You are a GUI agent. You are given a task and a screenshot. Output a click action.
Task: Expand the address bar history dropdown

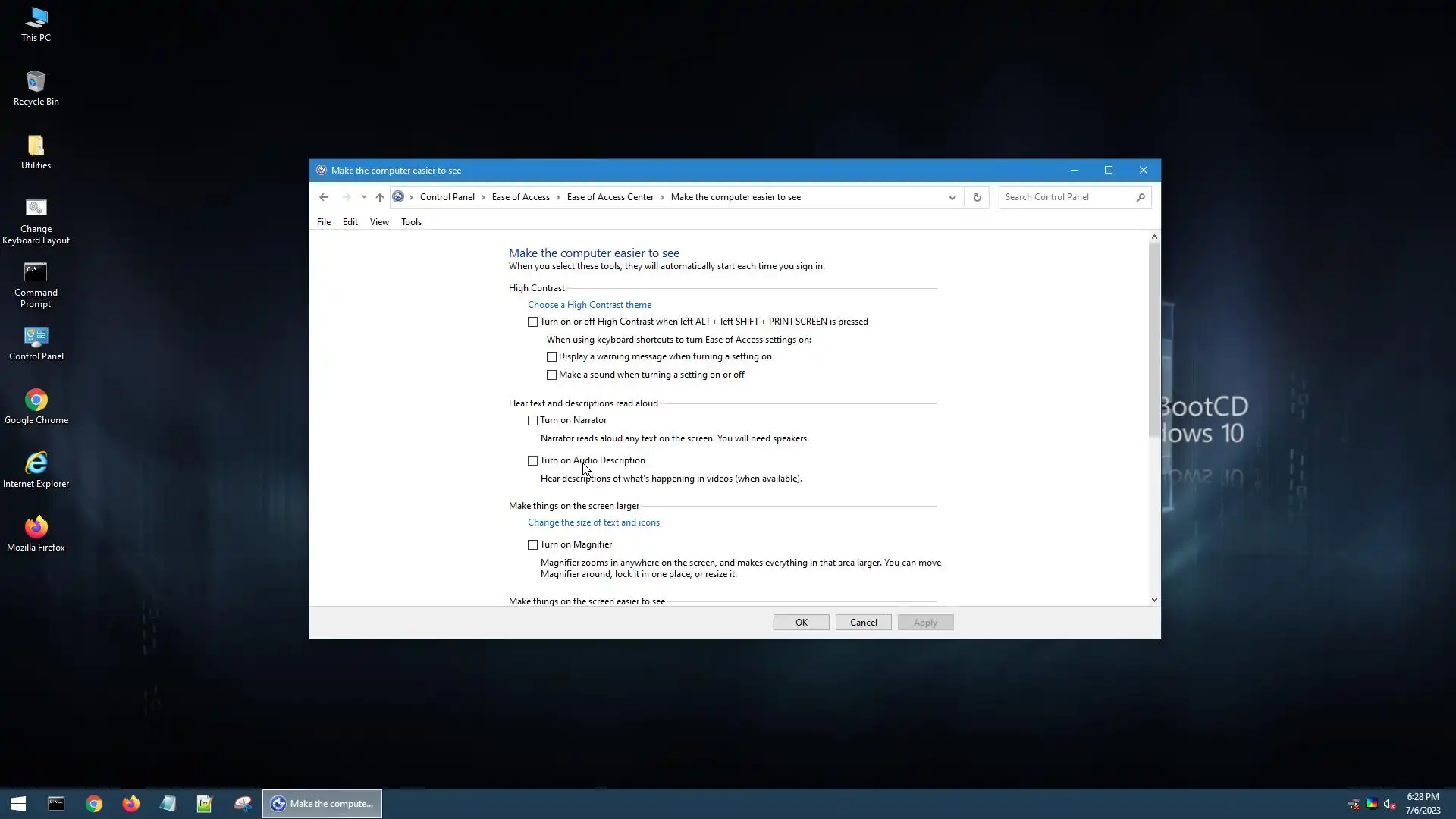[952, 197]
